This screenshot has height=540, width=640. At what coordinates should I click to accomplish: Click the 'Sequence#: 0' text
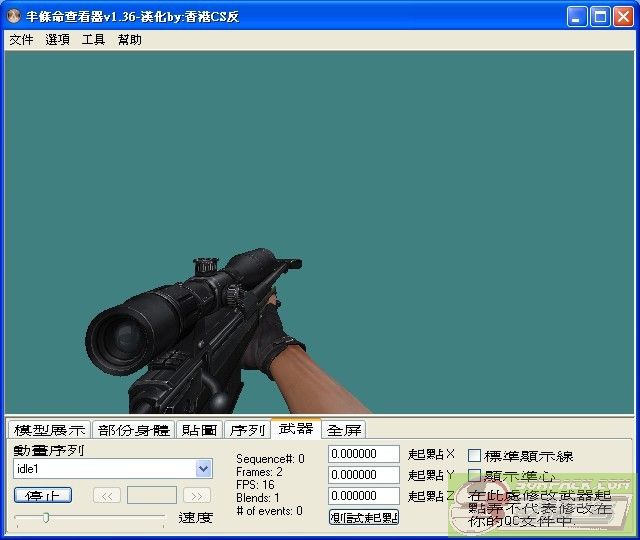tap(270, 459)
